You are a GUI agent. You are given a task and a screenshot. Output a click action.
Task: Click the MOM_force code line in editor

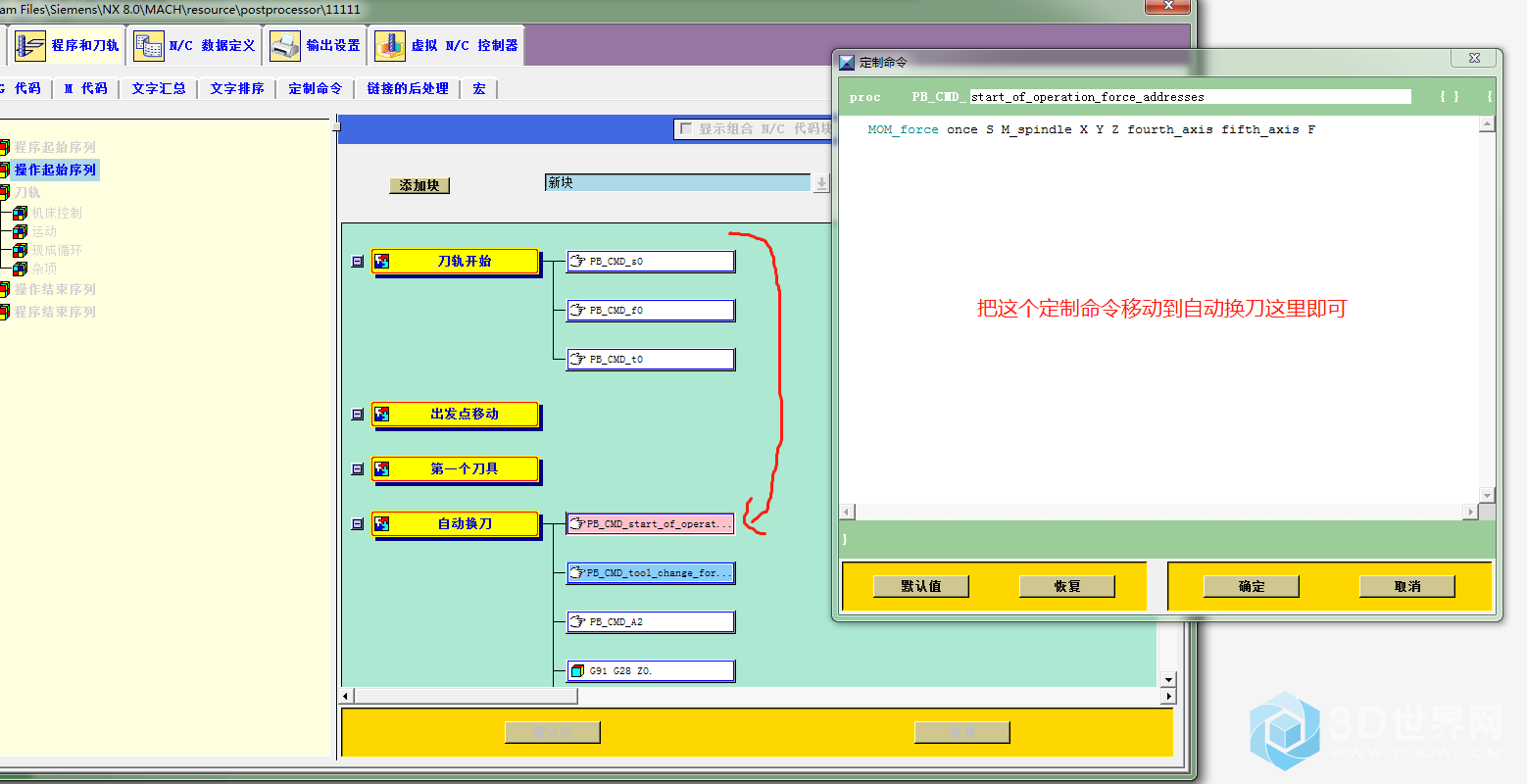tap(1091, 129)
